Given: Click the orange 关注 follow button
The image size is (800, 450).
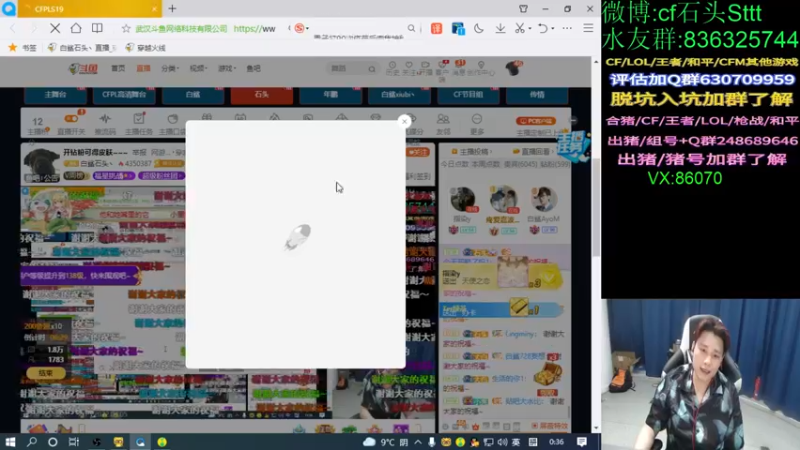Looking at the screenshot, I should coord(418,152).
